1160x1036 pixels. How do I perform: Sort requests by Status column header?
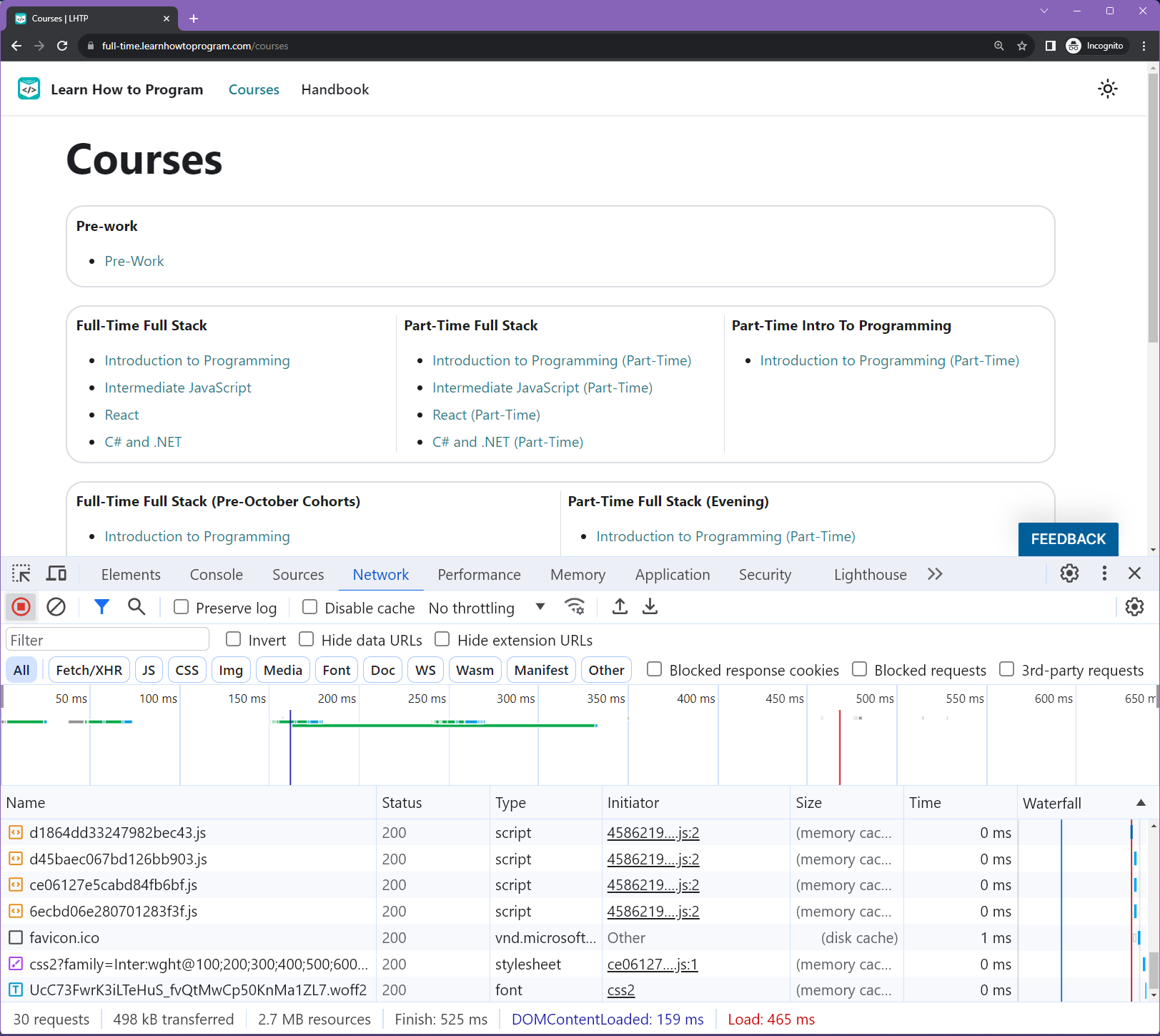pyautogui.click(x=432, y=803)
